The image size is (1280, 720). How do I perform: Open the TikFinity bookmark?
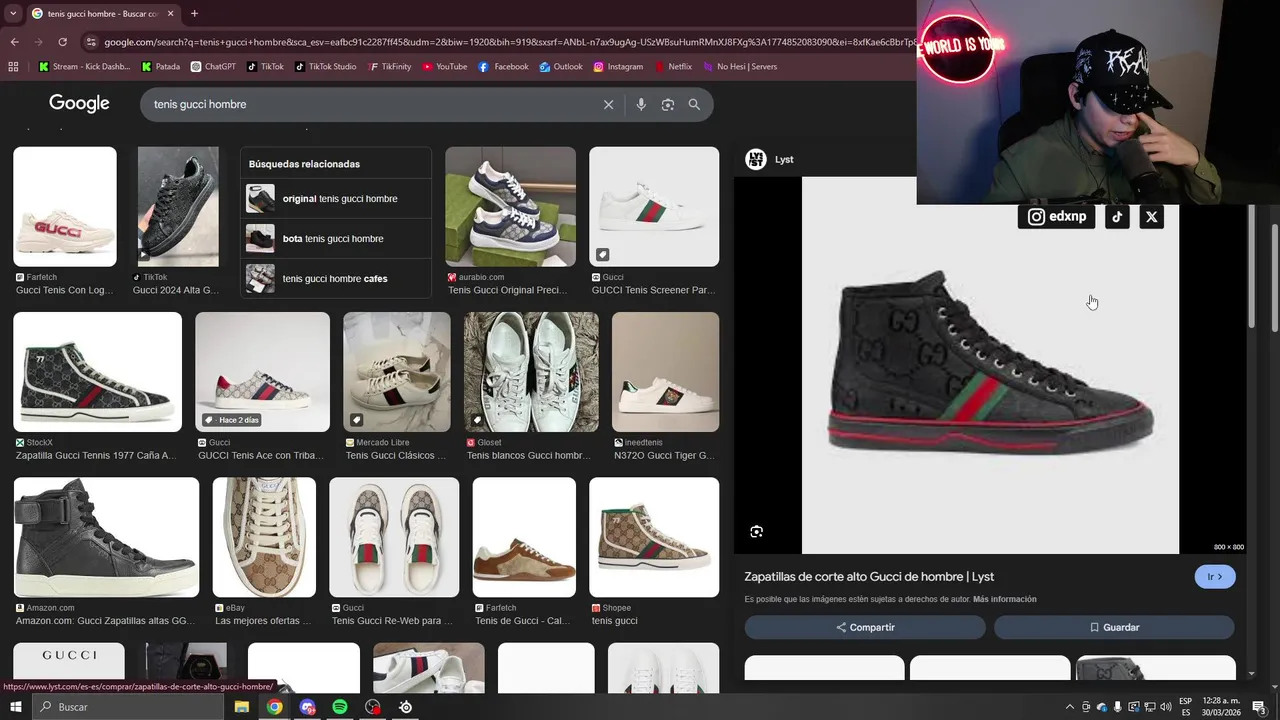point(389,67)
